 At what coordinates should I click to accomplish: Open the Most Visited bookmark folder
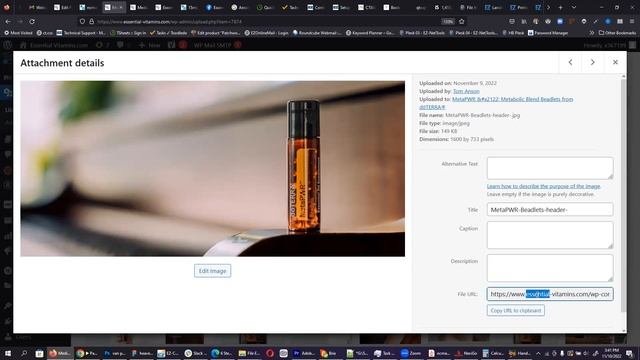[x=18, y=33]
